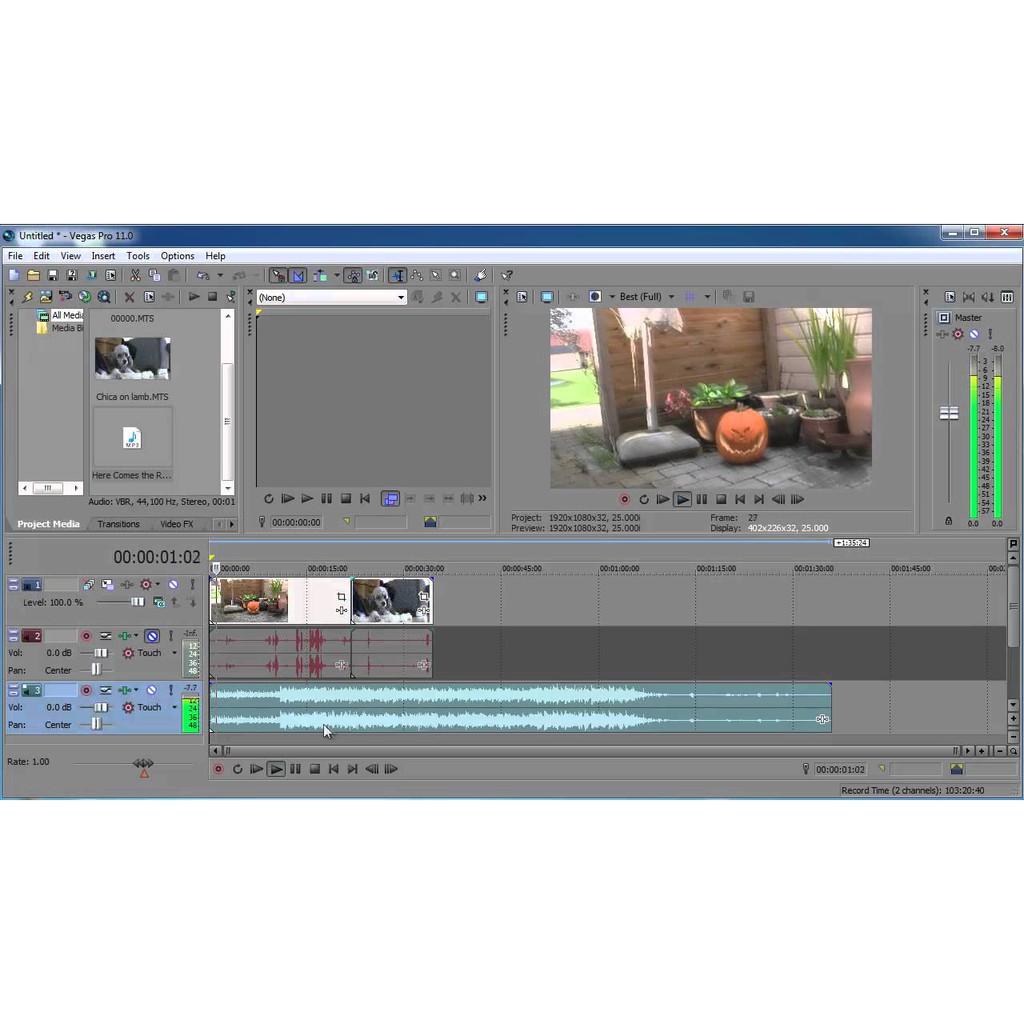1024x1024 pixels.
Task: Open Event Pan/Crop on the dog clip
Action: (423, 596)
